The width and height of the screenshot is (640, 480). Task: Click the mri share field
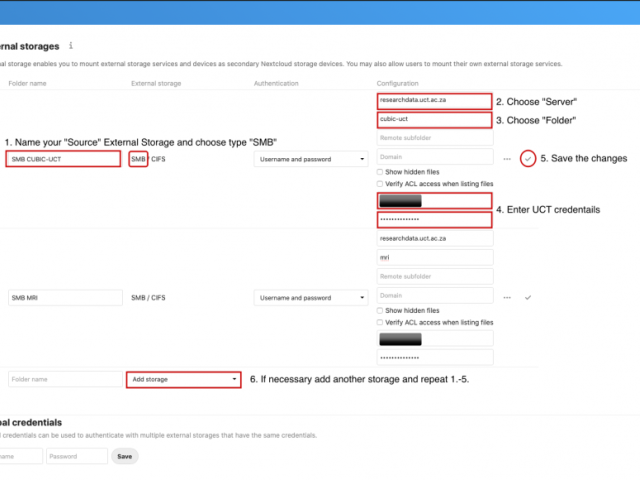[435, 258]
